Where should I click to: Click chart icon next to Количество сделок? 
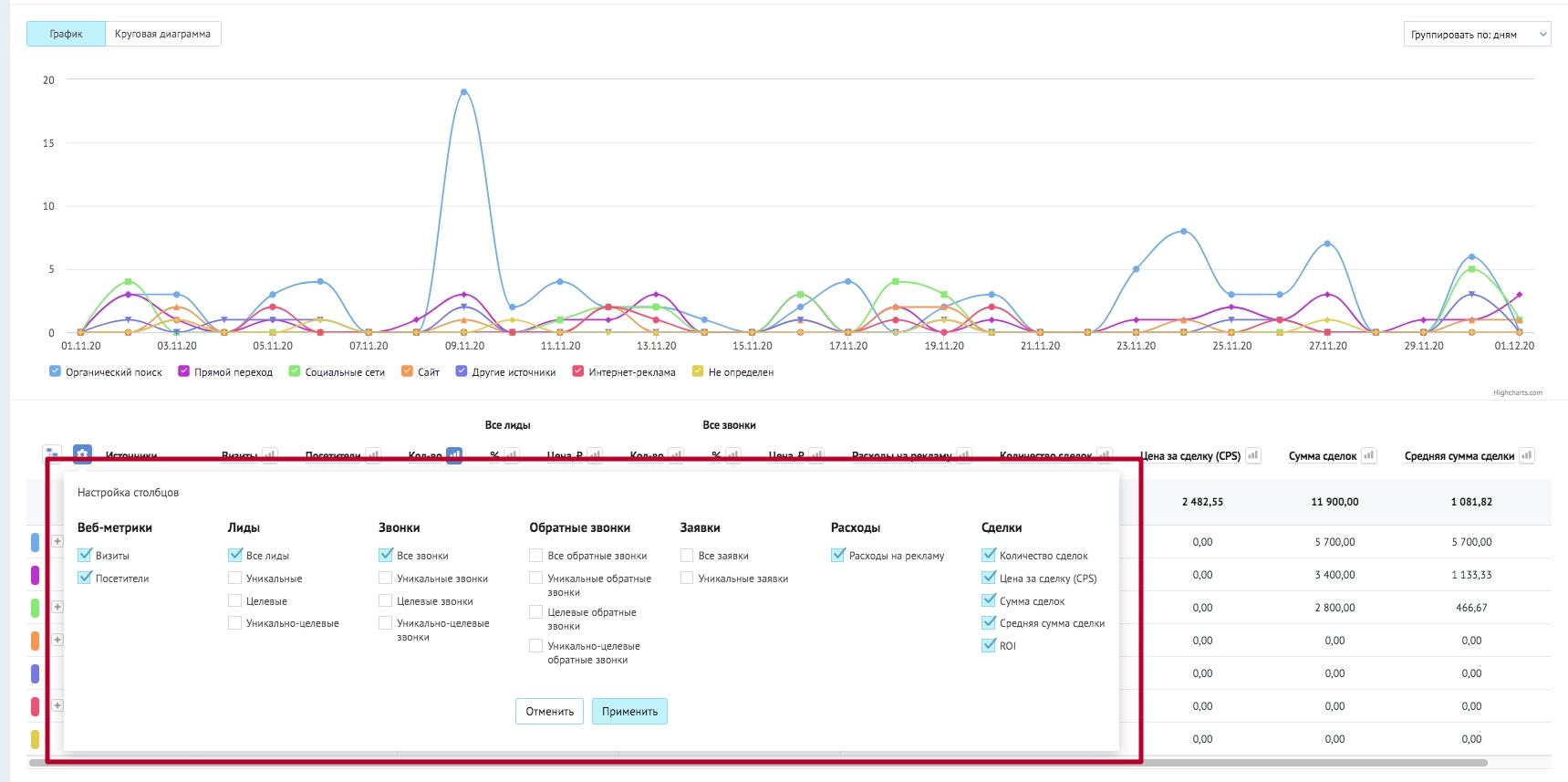(x=1105, y=454)
